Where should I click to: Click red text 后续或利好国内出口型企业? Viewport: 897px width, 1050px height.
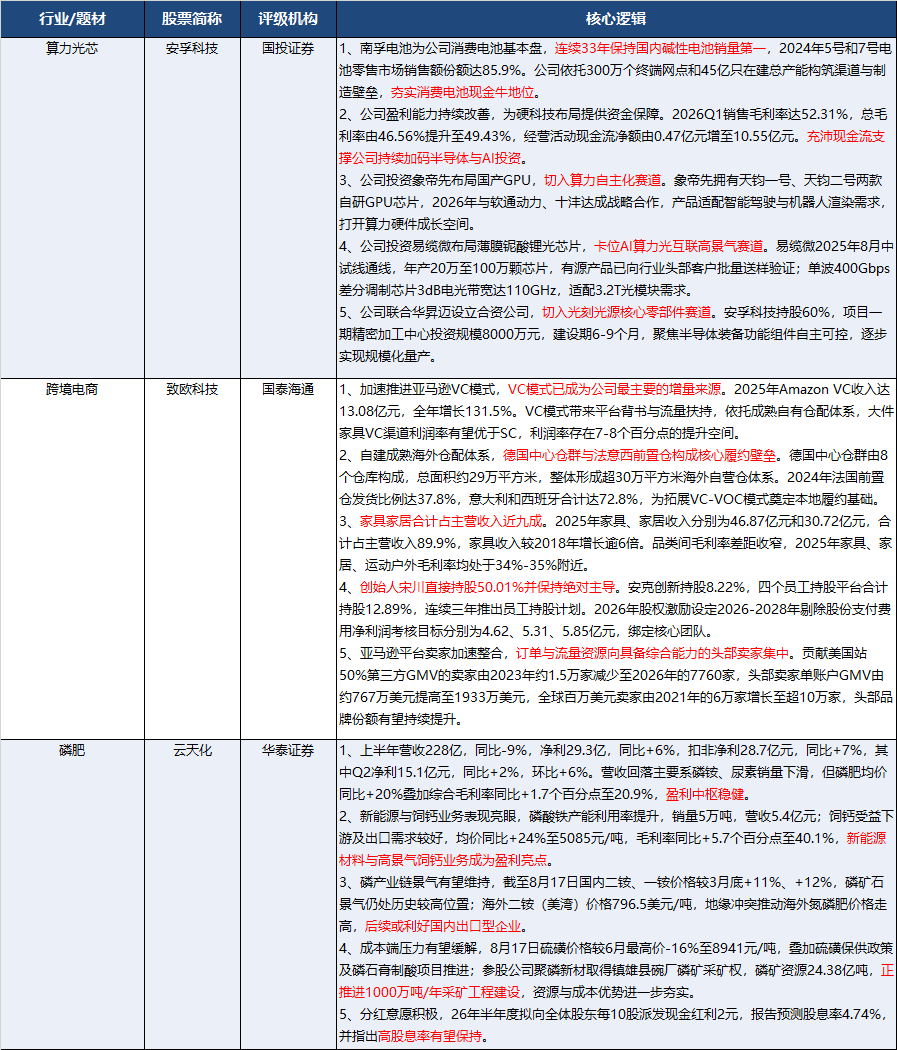(443, 926)
